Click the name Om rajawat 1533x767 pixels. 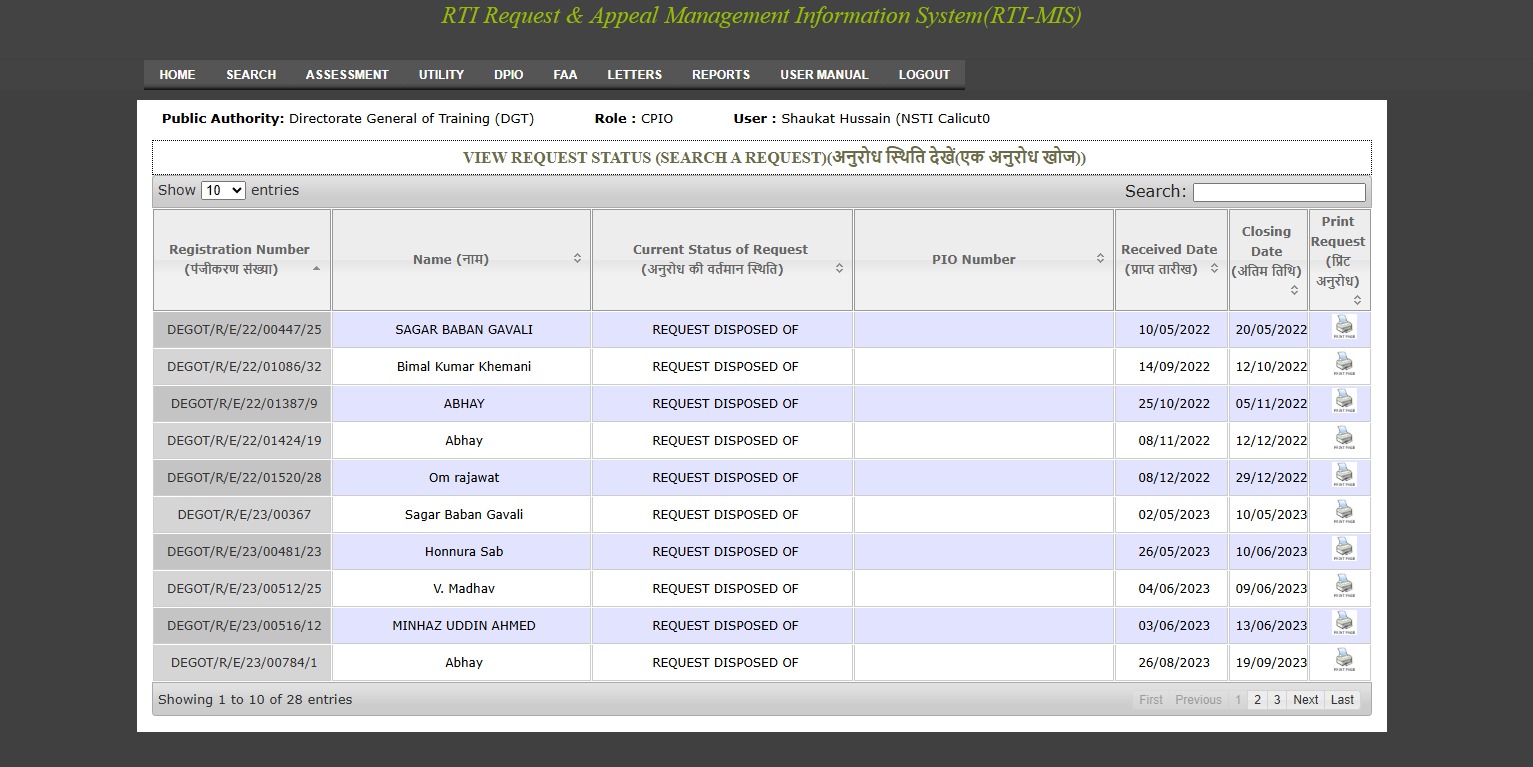click(x=464, y=477)
